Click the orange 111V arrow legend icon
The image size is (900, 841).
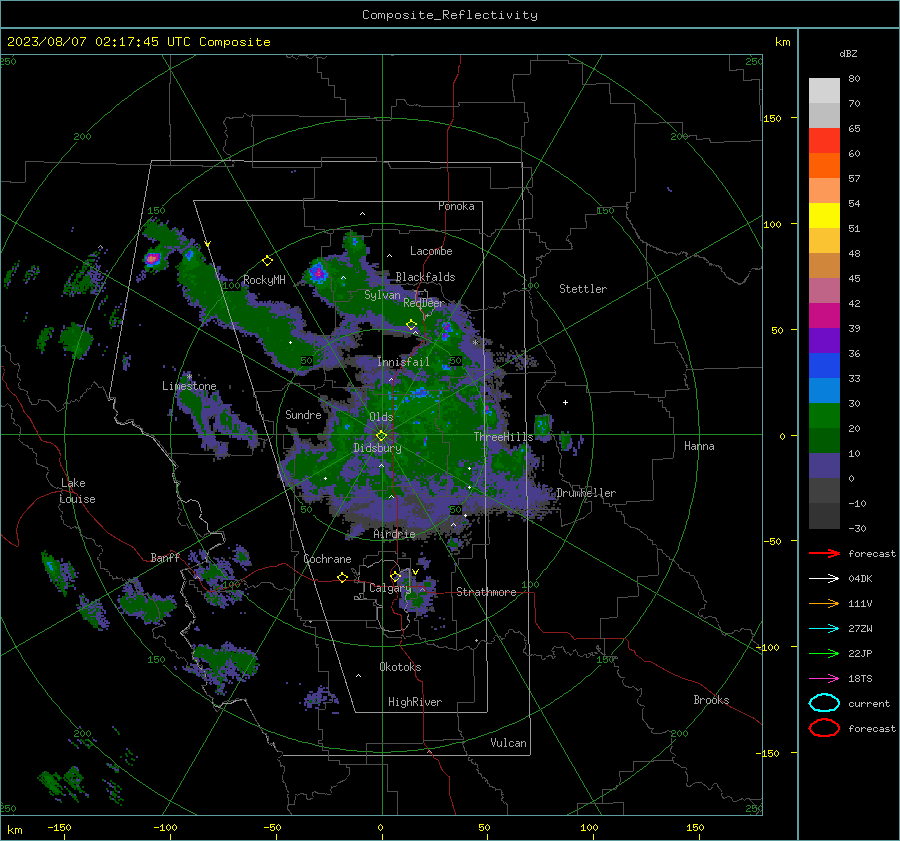[x=824, y=603]
